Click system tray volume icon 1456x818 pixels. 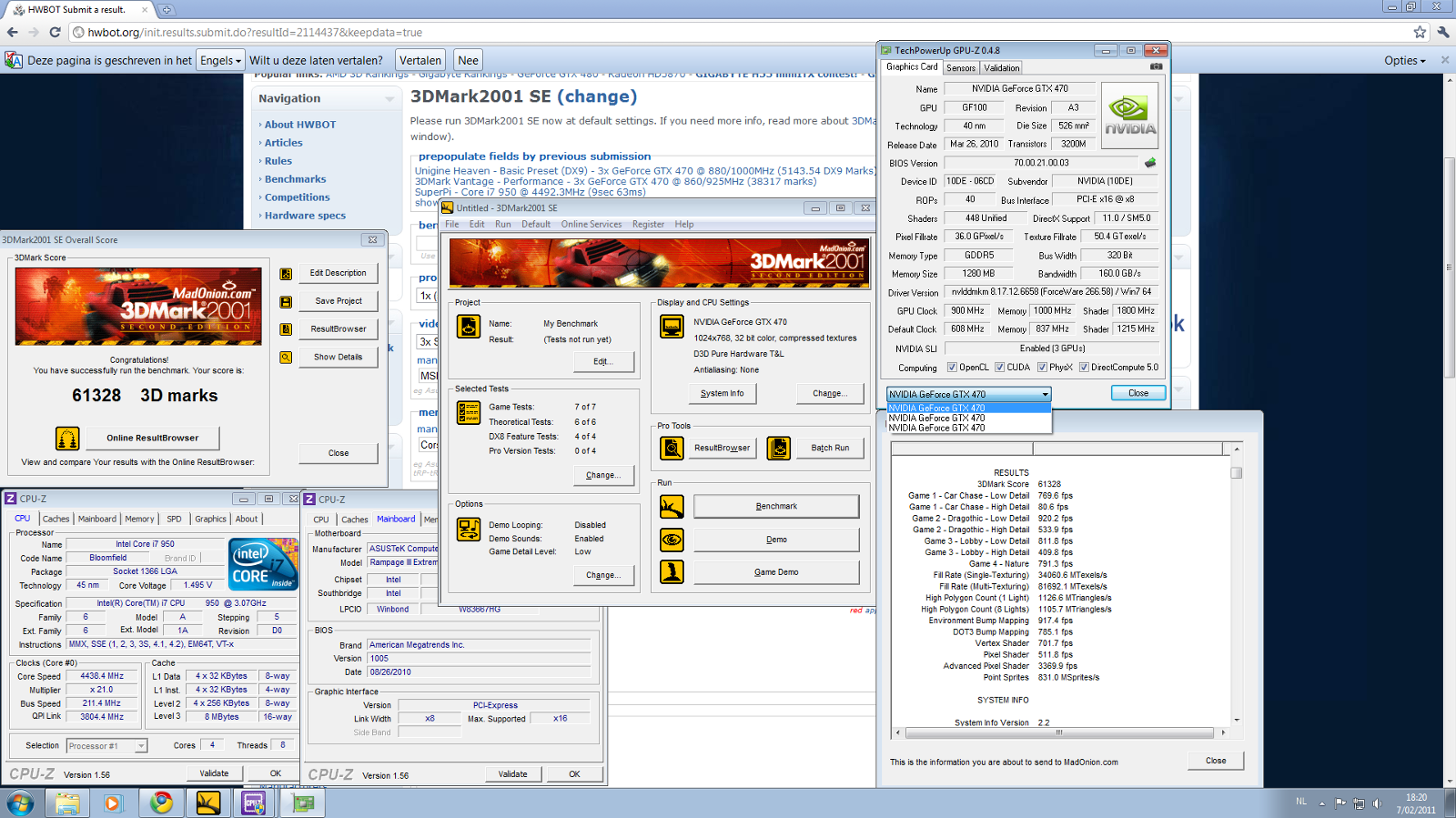(1377, 803)
